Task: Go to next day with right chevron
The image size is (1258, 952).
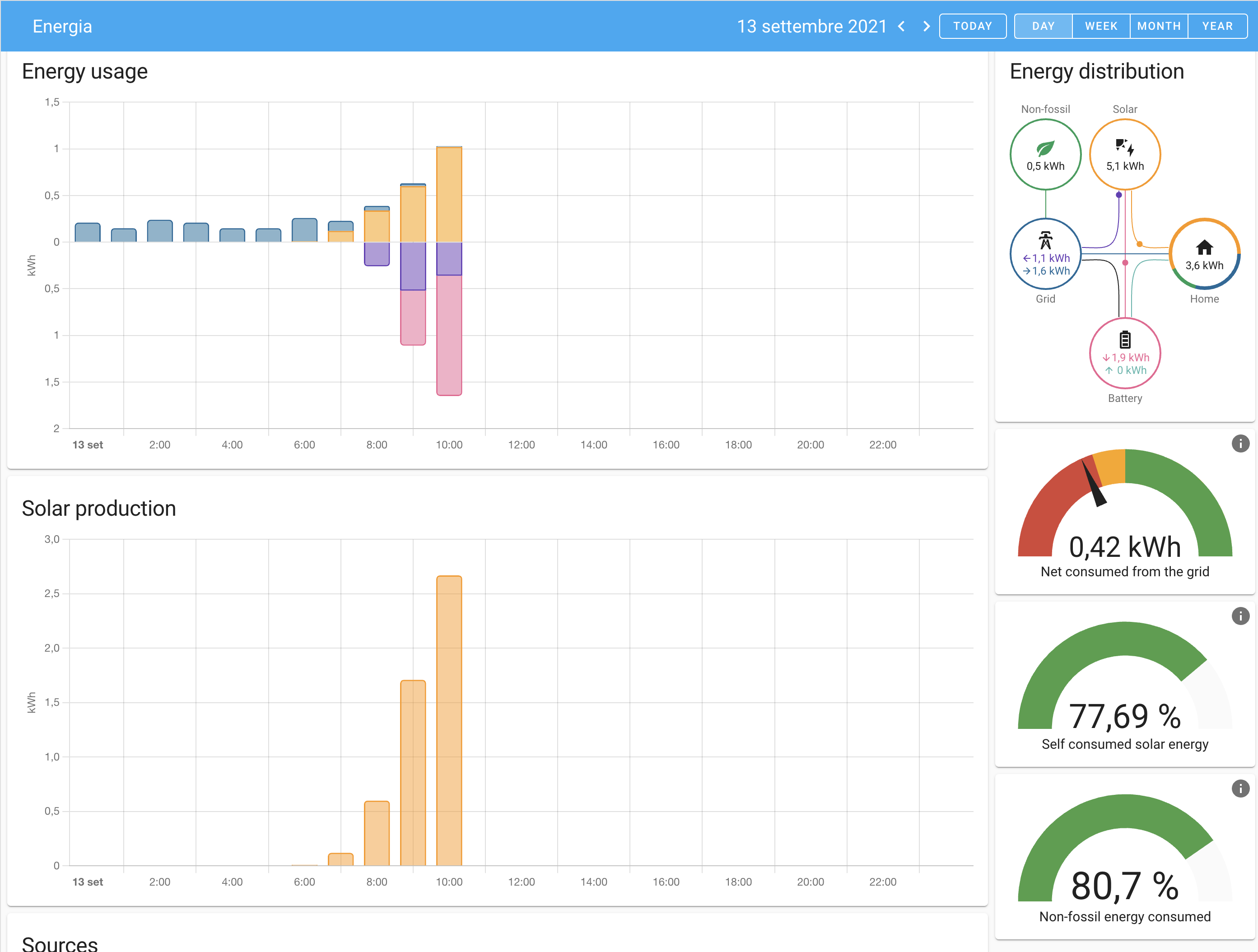Action: click(x=926, y=26)
